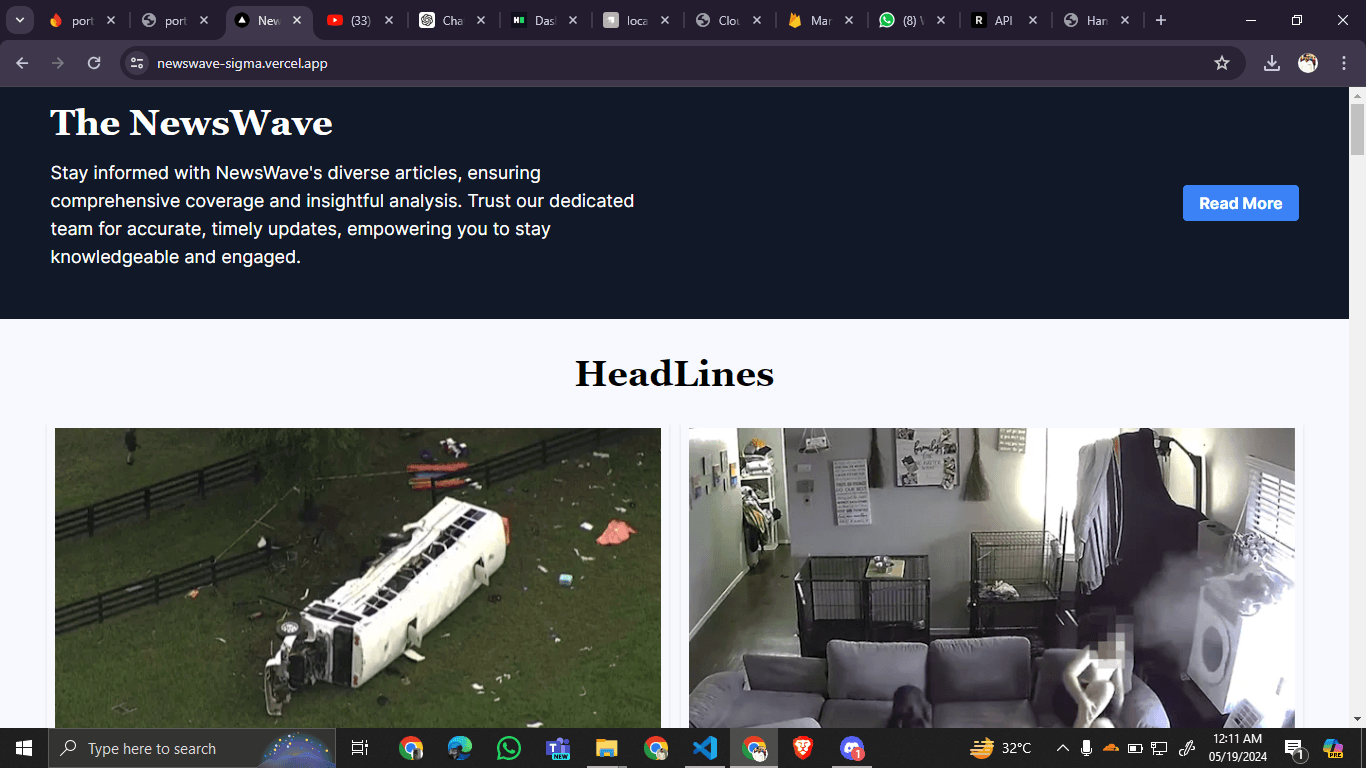Open a new browser tab
This screenshot has width=1366, height=768.
[1160, 20]
